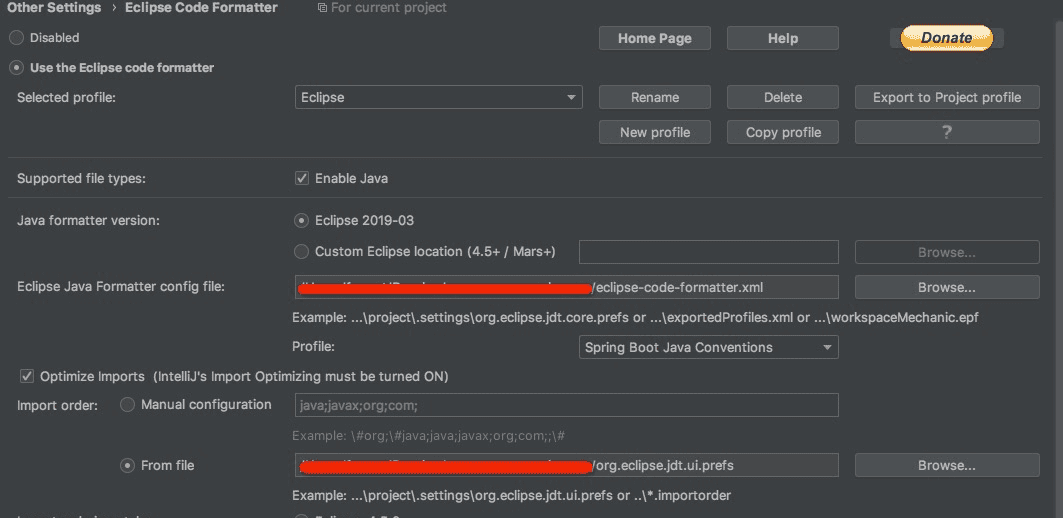1063x518 pixels.
Task: Open the Spring Boot Java Conventions dropdown
Action: [708, 347]
